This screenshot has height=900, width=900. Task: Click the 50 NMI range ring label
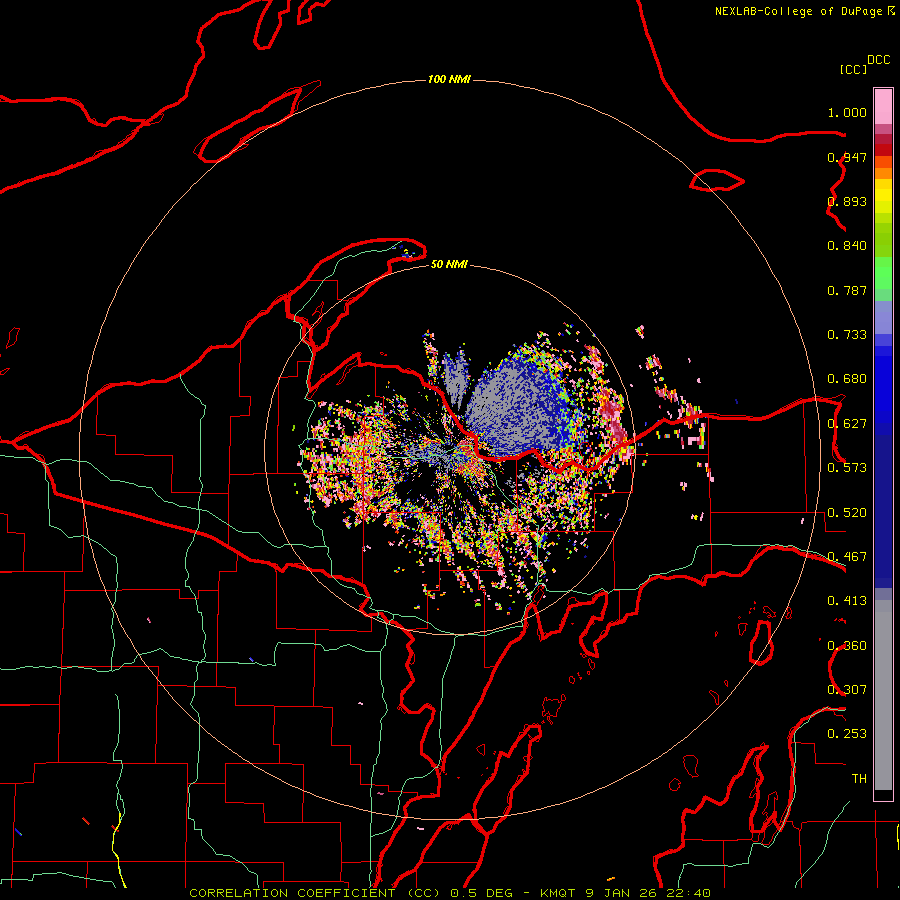coord(449,265)
